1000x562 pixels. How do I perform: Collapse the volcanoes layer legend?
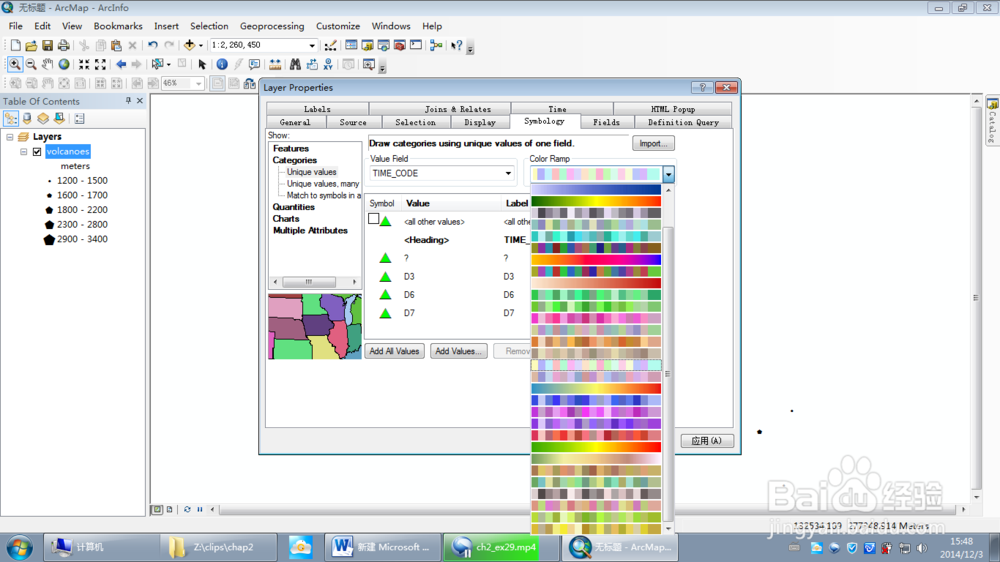coord(24,152)
